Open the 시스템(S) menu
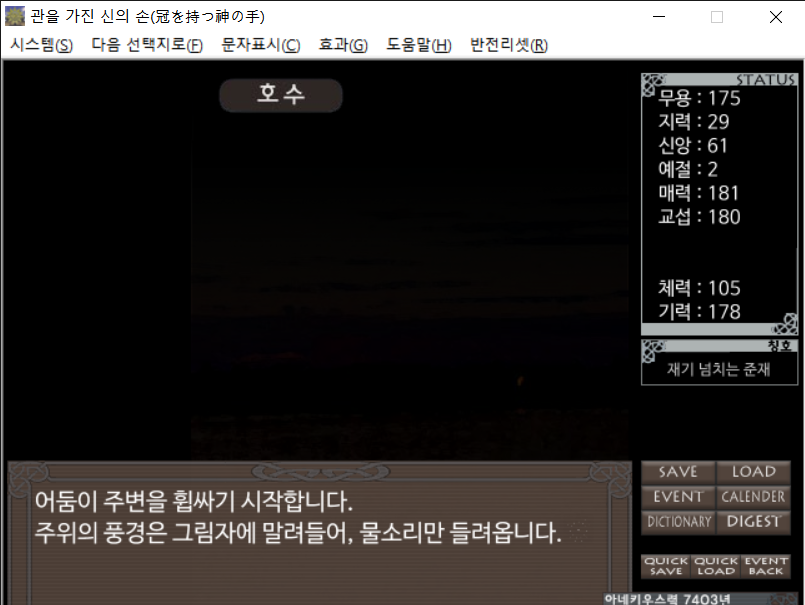The height and width of the screenshot is (605, 805). [x=42, y=45]
